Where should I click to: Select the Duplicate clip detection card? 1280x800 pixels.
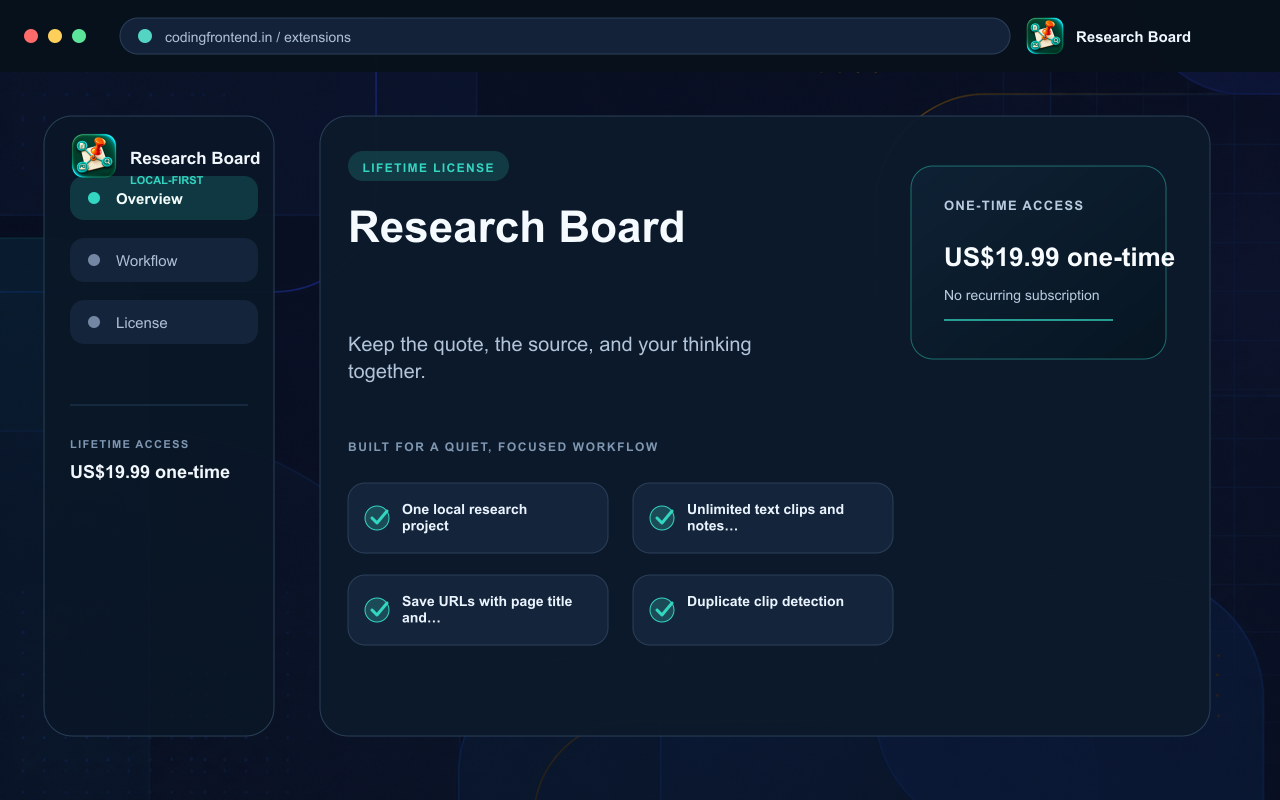pyautogui.click(x=763, y=610)
